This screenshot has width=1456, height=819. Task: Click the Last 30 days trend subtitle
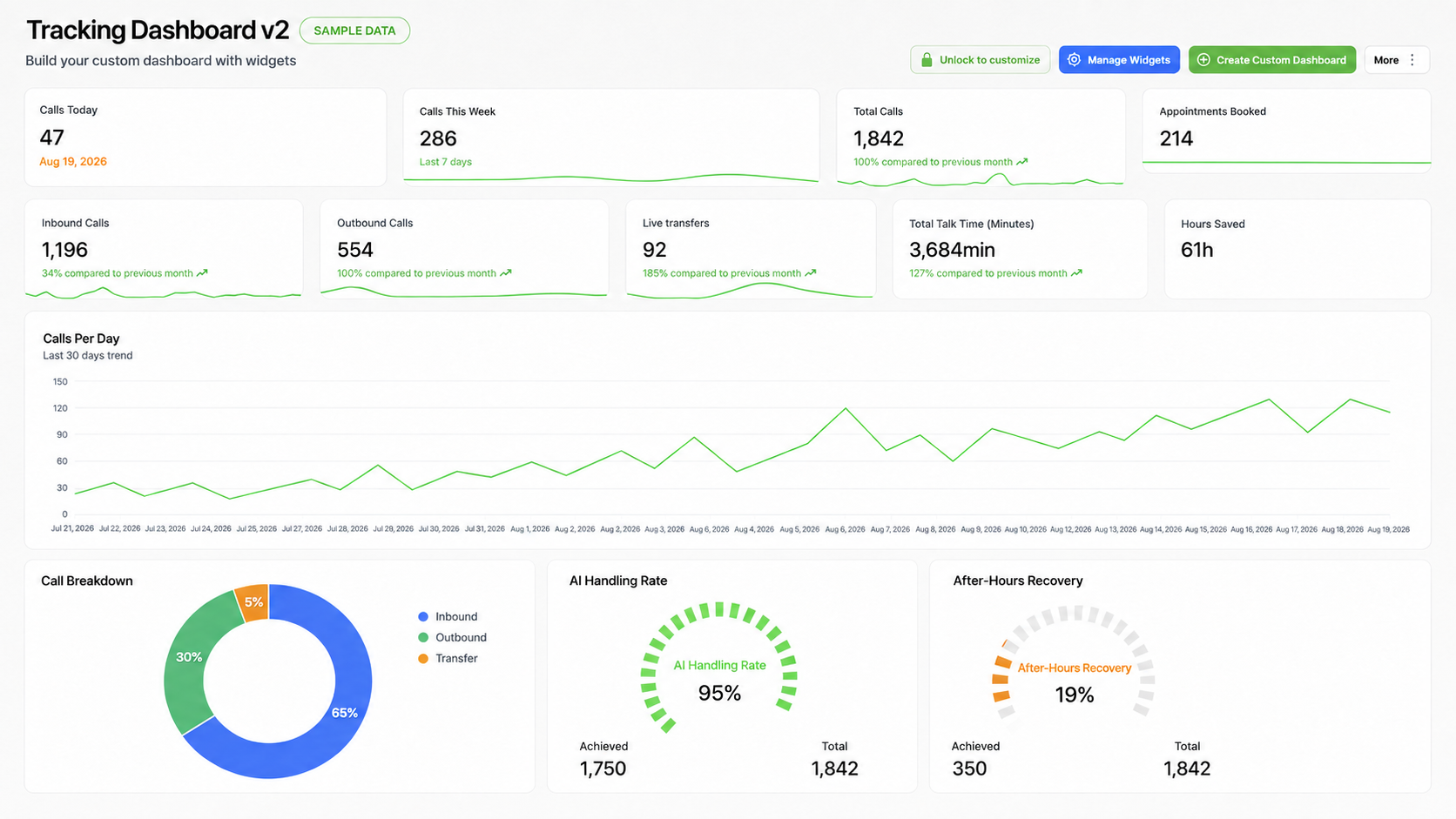[x=88, y=356]
